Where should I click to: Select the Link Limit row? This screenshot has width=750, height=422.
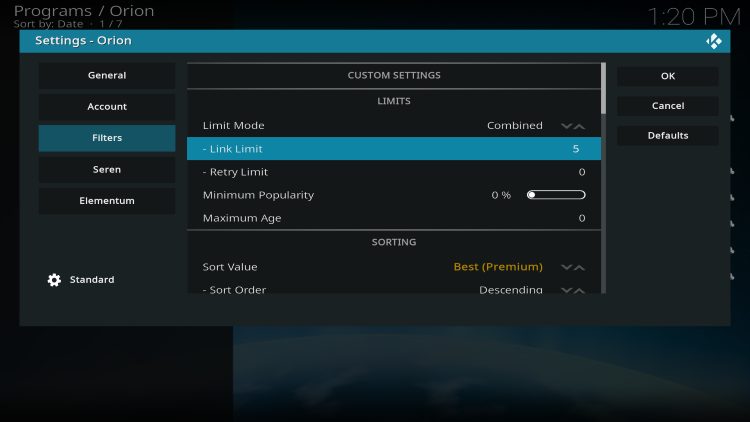coord(394,149)
